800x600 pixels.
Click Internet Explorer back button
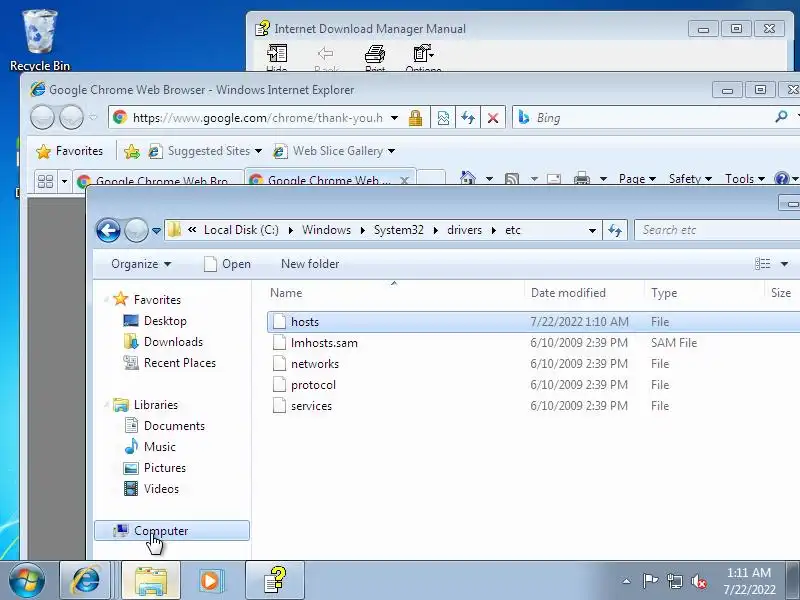[42, 118]
